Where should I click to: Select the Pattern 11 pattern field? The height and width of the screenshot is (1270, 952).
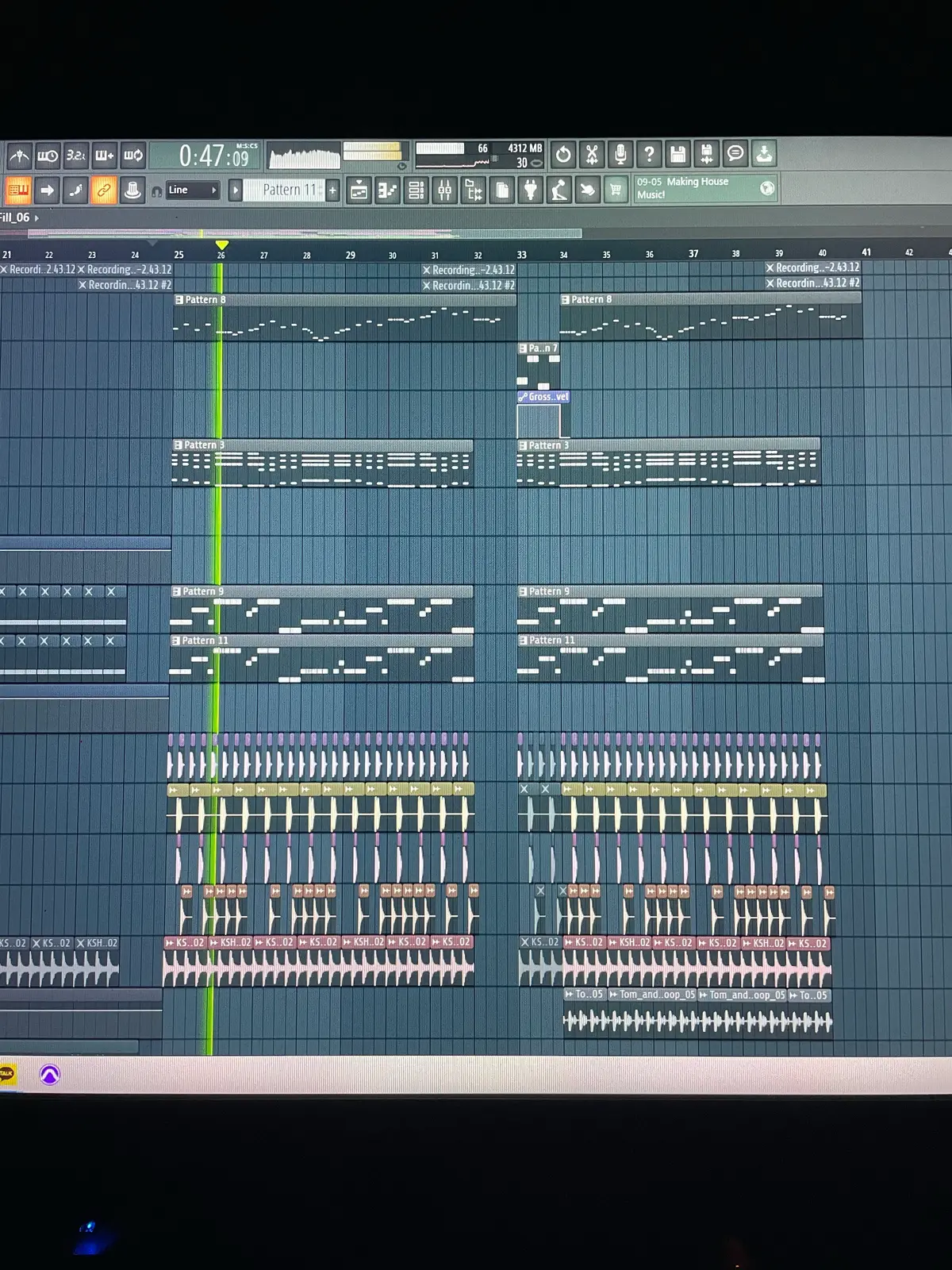pyautogui.click(x=283, y=190)
